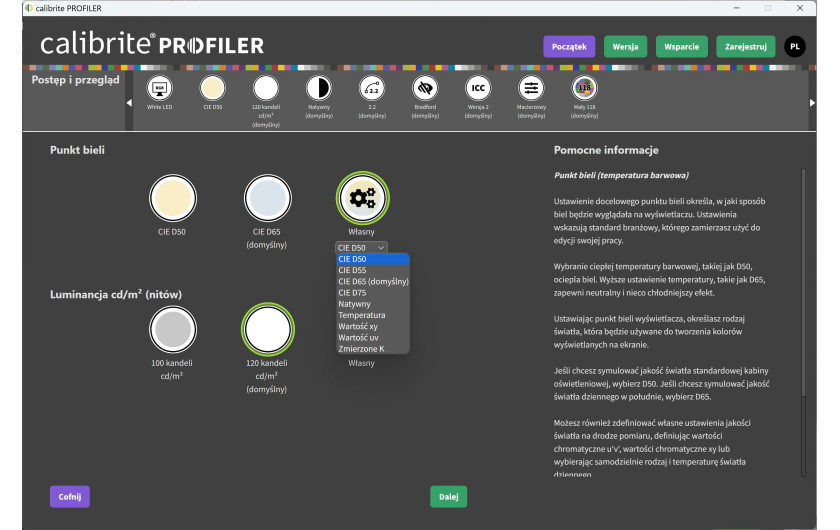840x530 pixels.
Task: Pick Natywny from the white point list
Action: 373,304
